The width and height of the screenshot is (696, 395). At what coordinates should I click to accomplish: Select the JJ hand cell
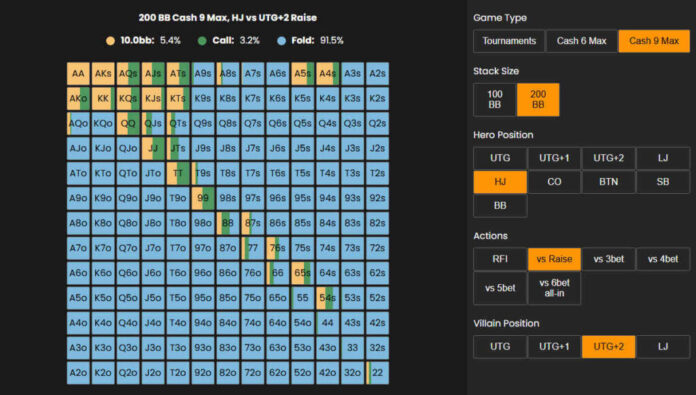tap(153, 148)
